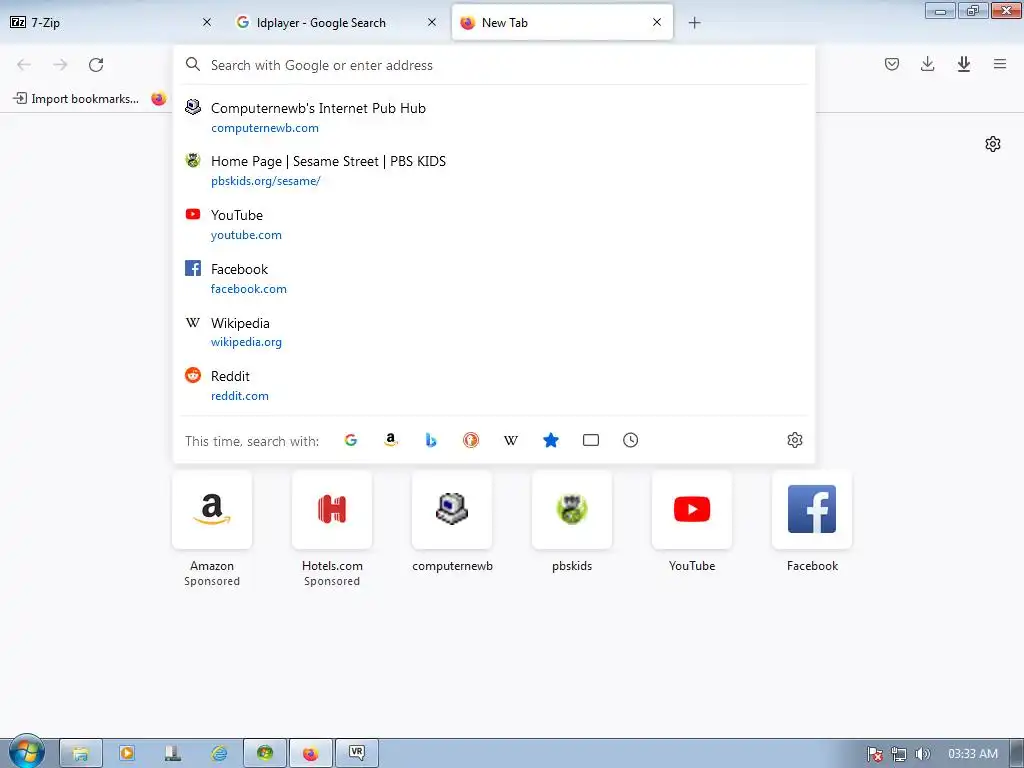Viewport: 1024px width, 768px height.
Task: Switch to ldplayer - Google Search tab
Action: pos(335,23)
